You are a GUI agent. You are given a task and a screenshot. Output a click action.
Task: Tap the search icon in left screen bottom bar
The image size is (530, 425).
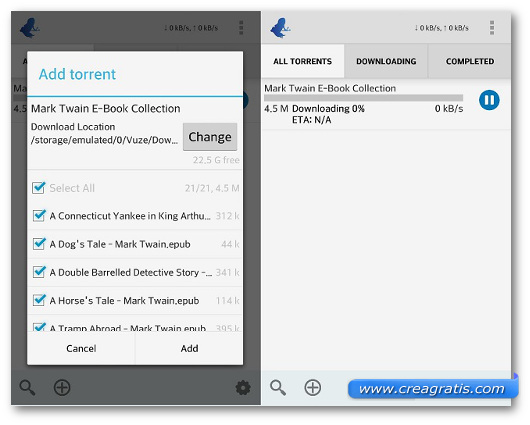coord(27,387)
